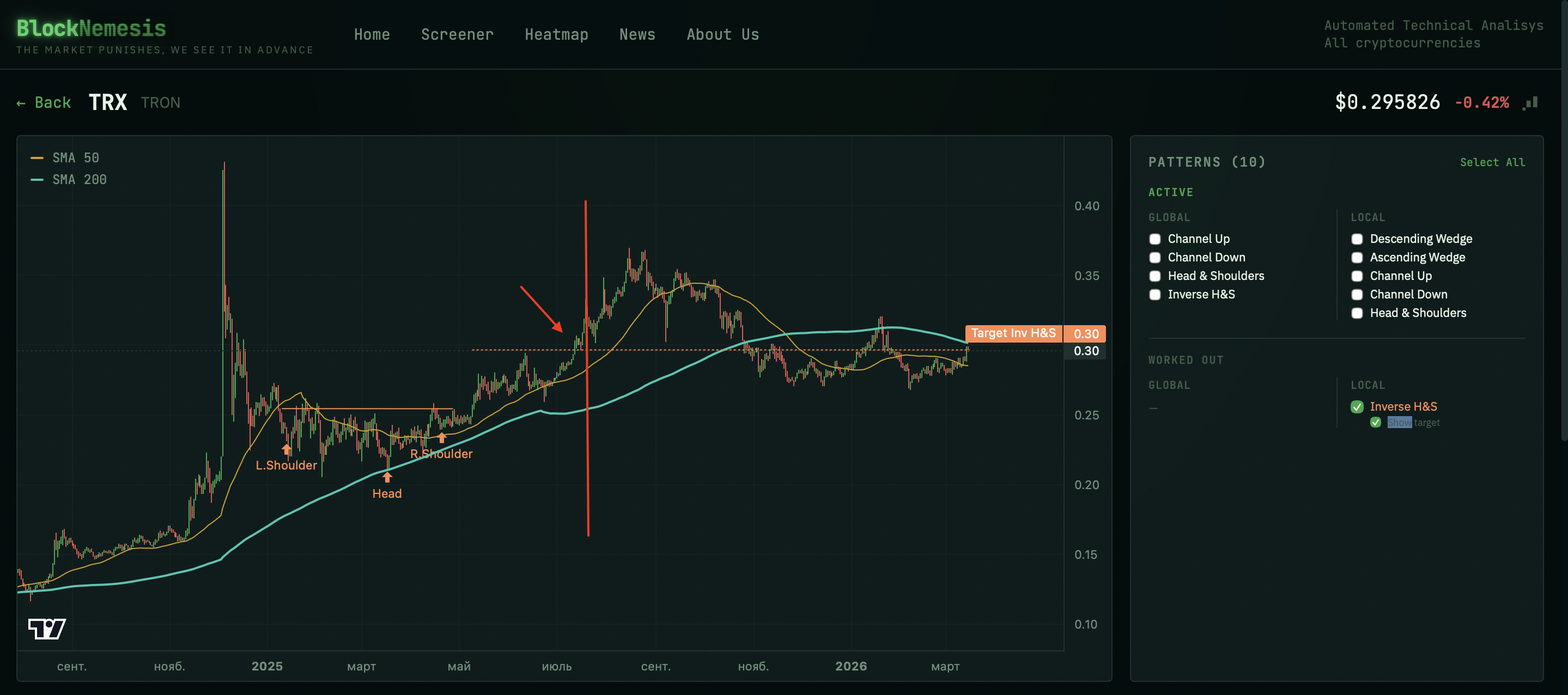Enable the global Channel Up pattern checkbox
The image size is (1568, 695).
point(1154,239)
